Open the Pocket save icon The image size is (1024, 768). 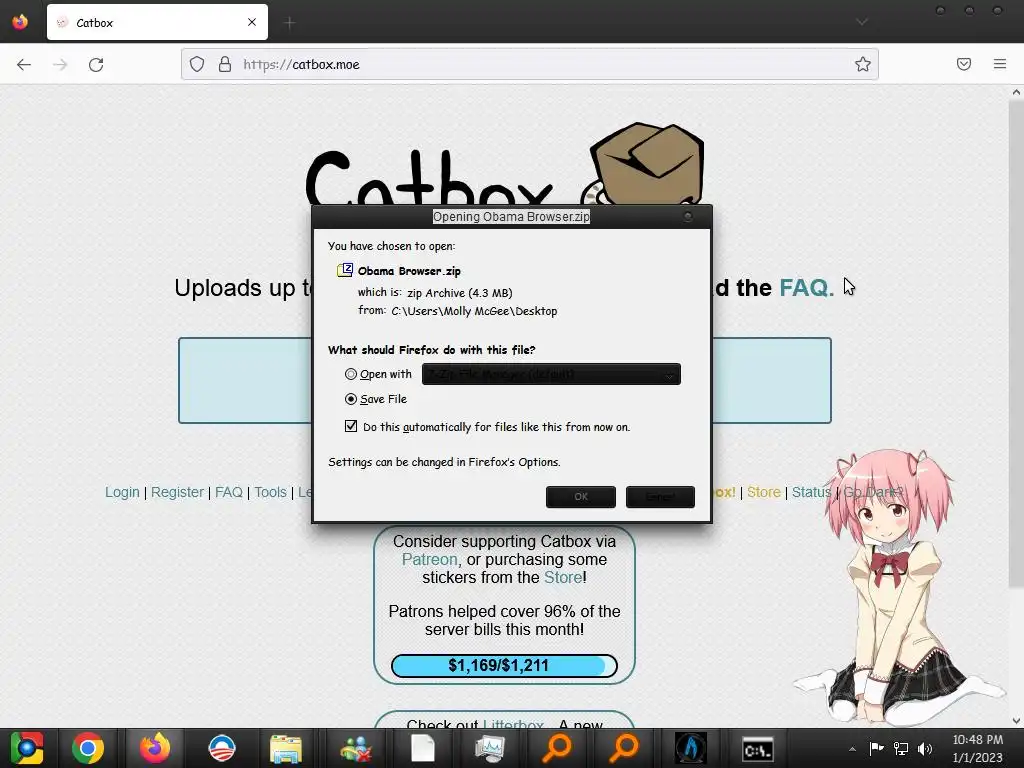964,64
